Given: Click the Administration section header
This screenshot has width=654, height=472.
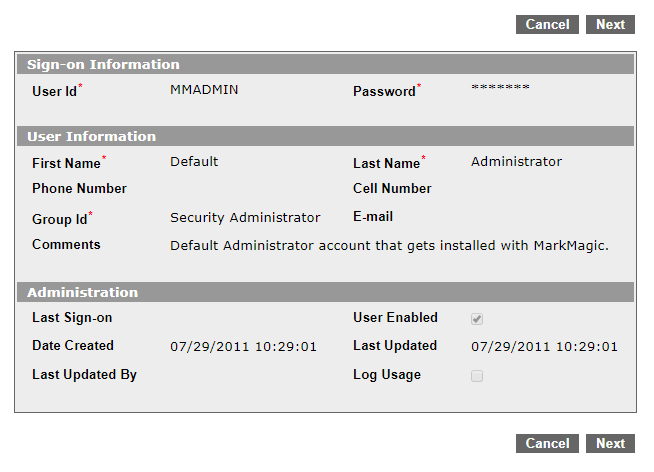Looking at the screenshot, I should coord(82,293).
